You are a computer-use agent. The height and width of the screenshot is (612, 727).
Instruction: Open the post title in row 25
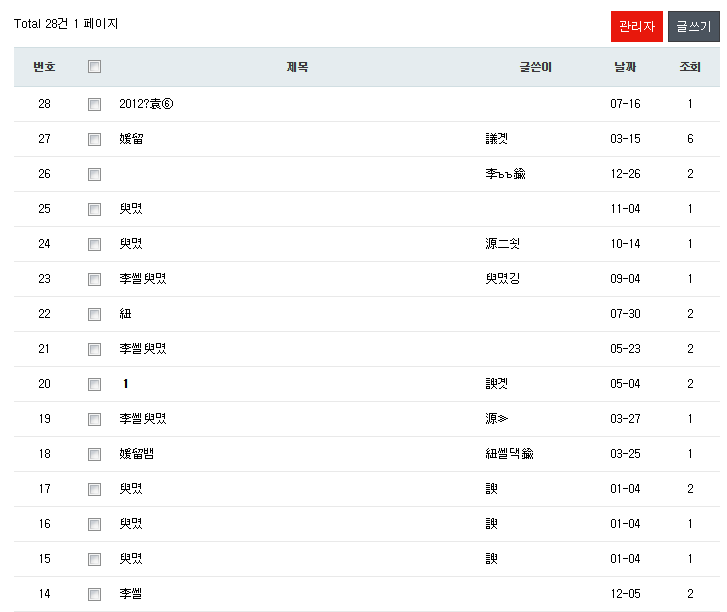pos(131,209)
